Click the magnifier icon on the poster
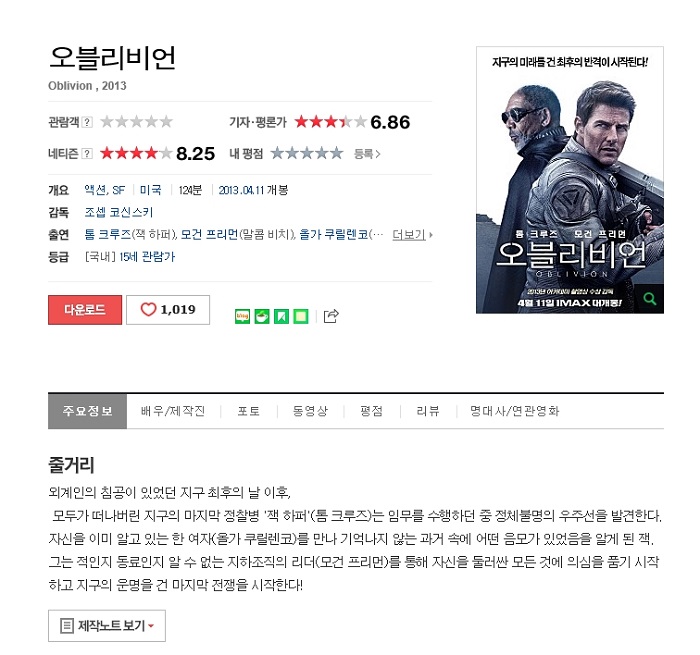Screen dimensions: 700x655 [x=650, y=299]
